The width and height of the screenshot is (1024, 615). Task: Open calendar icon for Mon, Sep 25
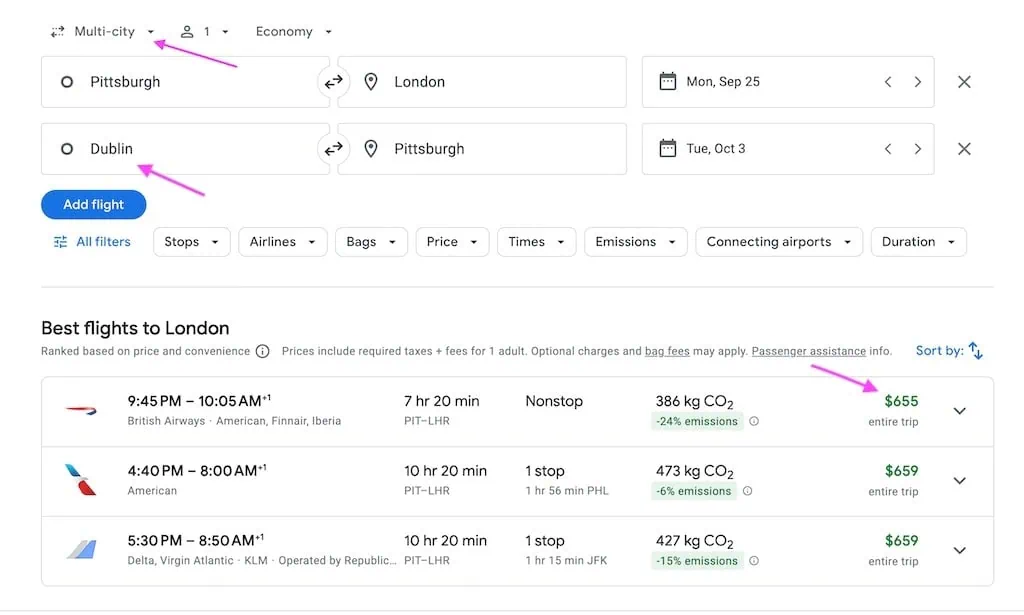(x=667, y=82)
